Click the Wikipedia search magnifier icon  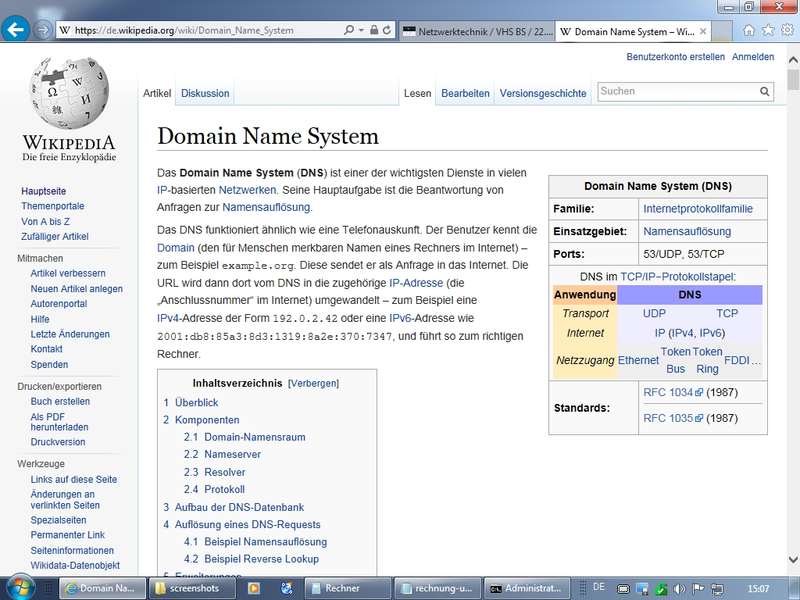tap(765, 92)
